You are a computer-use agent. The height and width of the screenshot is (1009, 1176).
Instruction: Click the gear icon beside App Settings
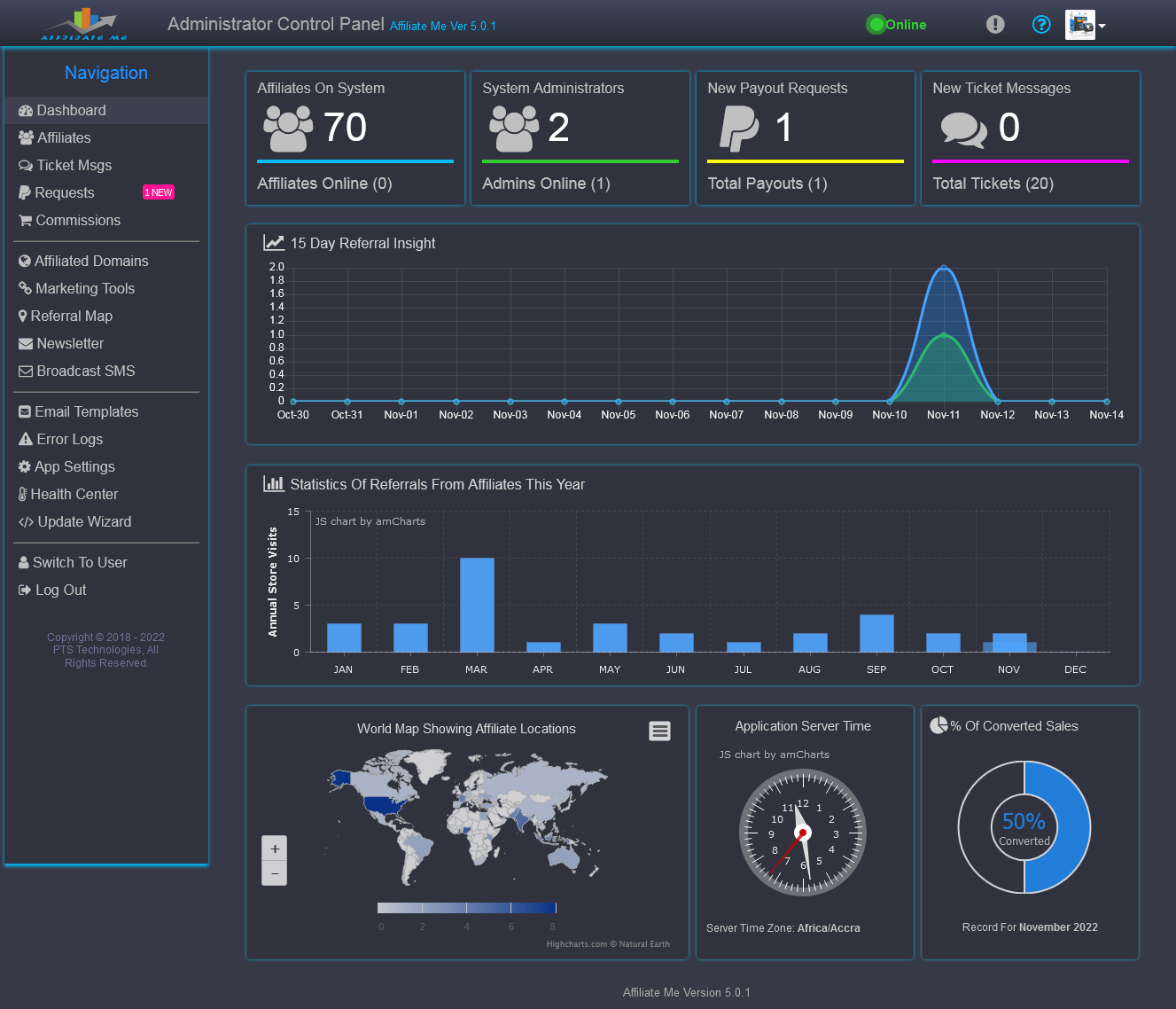pos(25,466)
